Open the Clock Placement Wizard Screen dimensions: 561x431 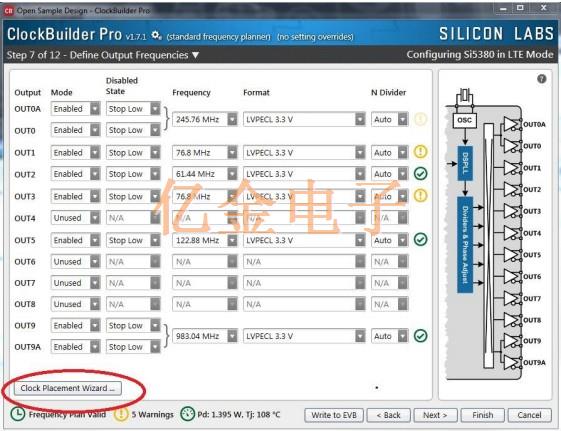click(x=68, y=388)
